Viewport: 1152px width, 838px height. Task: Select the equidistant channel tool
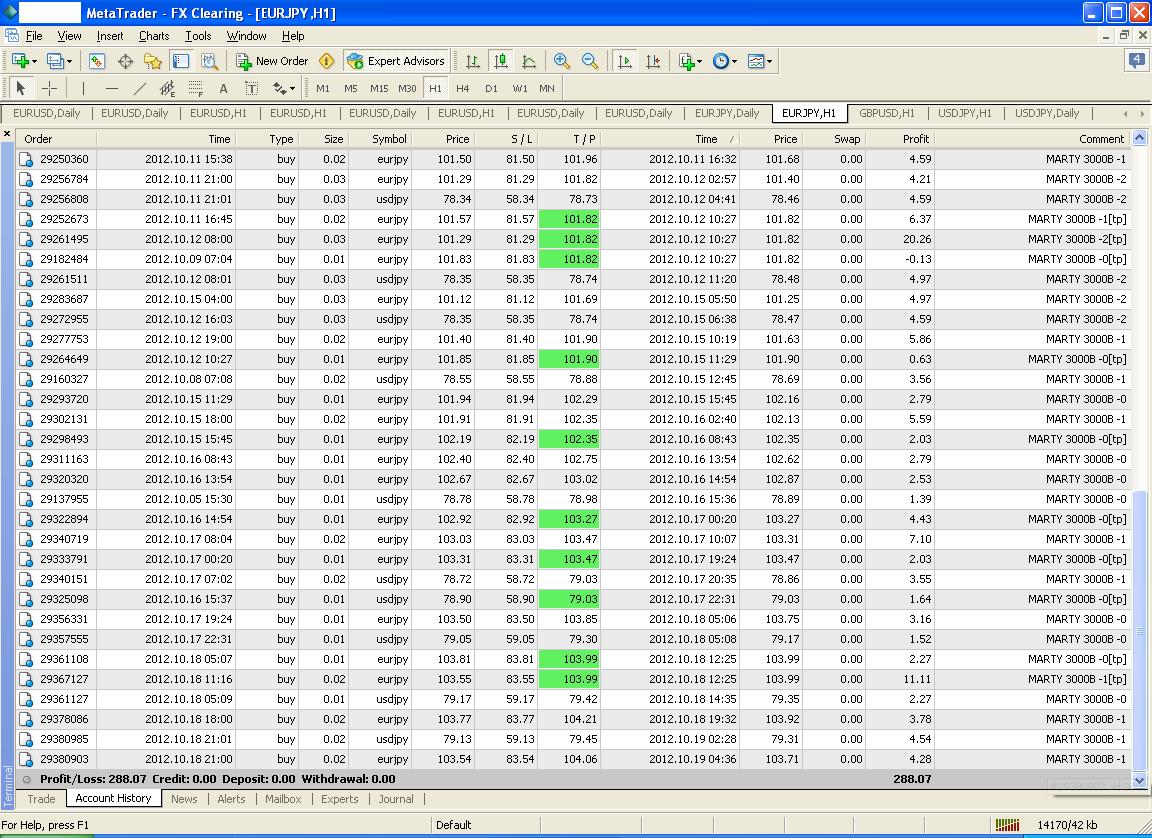[168, 88]
